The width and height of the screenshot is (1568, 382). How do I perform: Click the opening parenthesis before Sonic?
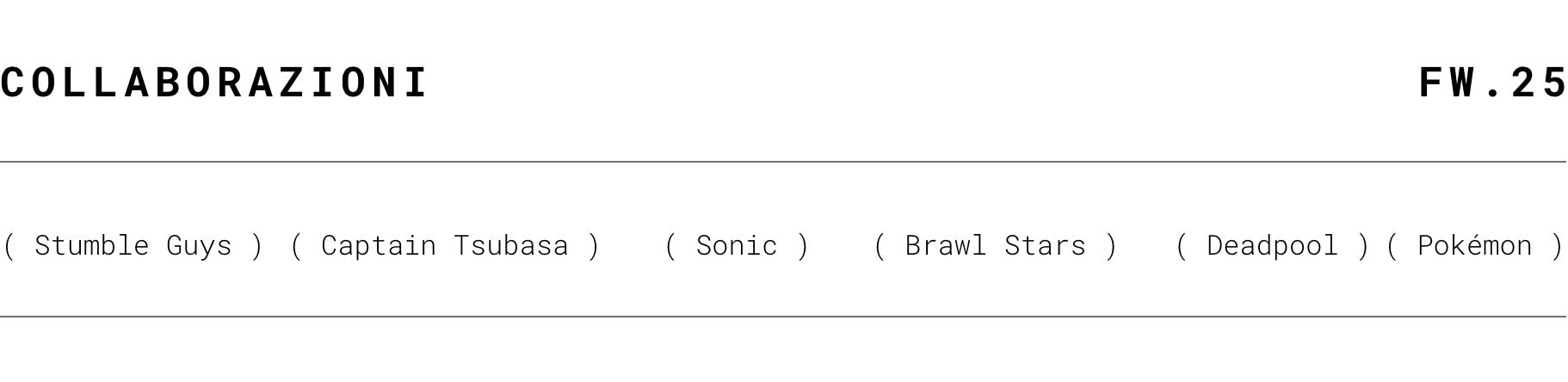671,246
